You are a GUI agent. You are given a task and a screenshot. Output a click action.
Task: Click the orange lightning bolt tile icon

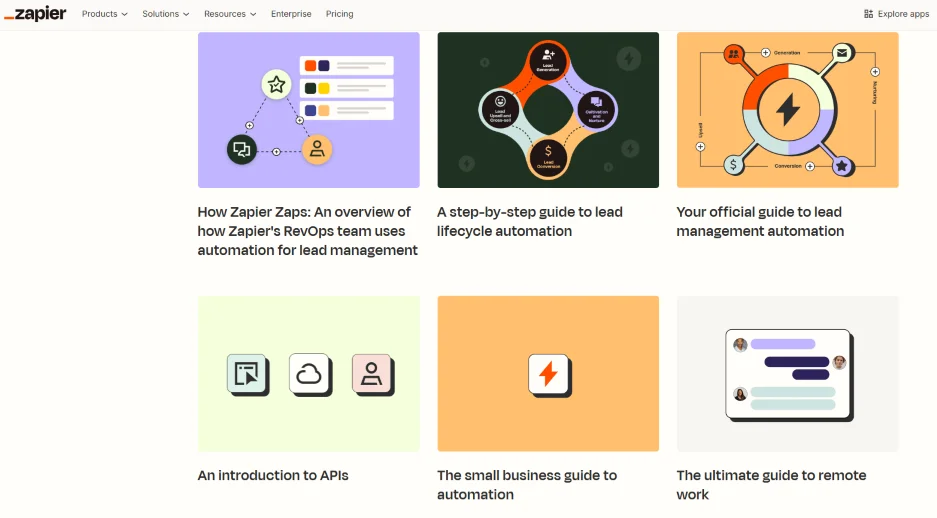tap(548, 374)
